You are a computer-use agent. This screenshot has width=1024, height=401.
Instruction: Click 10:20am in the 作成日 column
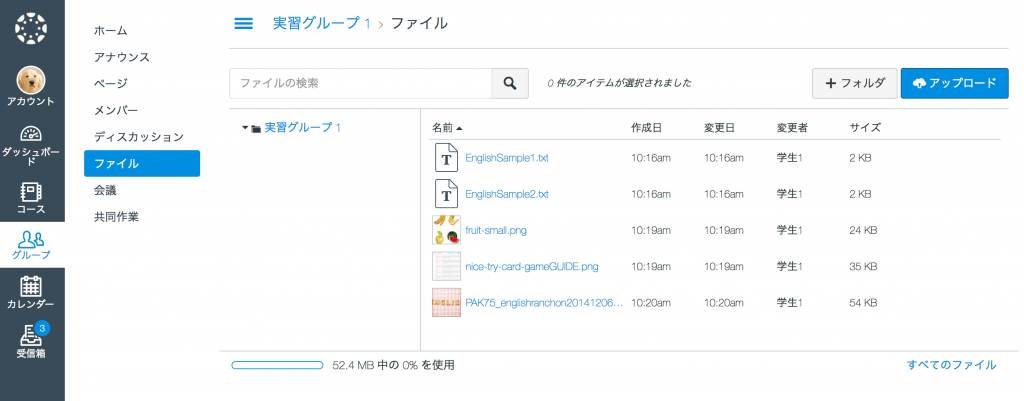click(651, 303)
